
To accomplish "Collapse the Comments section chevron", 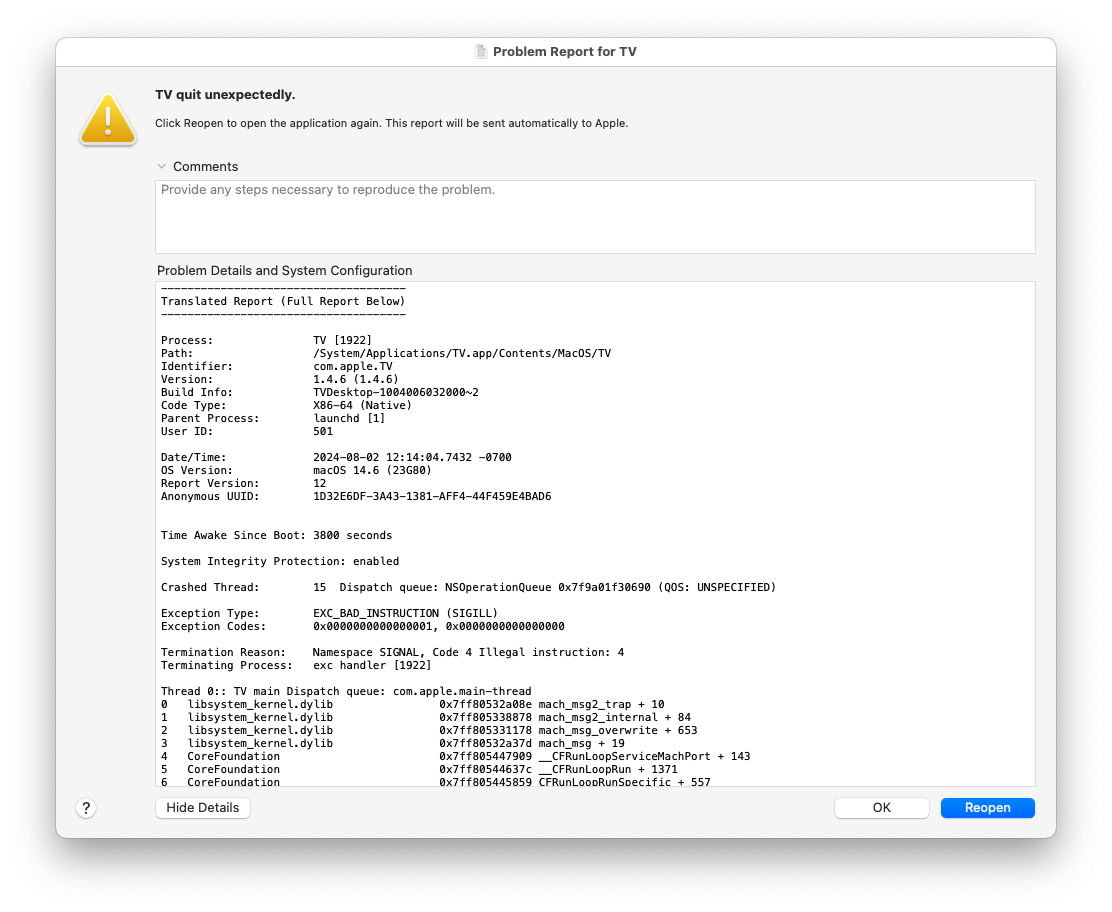I will (162, 167).
